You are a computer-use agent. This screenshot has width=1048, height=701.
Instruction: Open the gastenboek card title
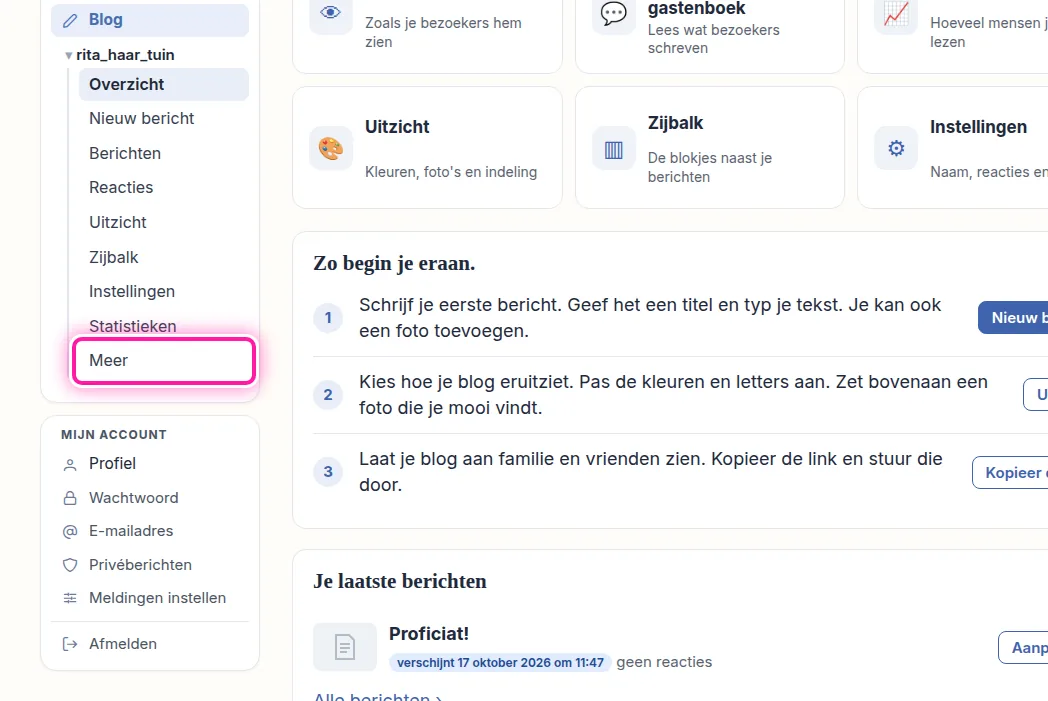coord(696,8)
